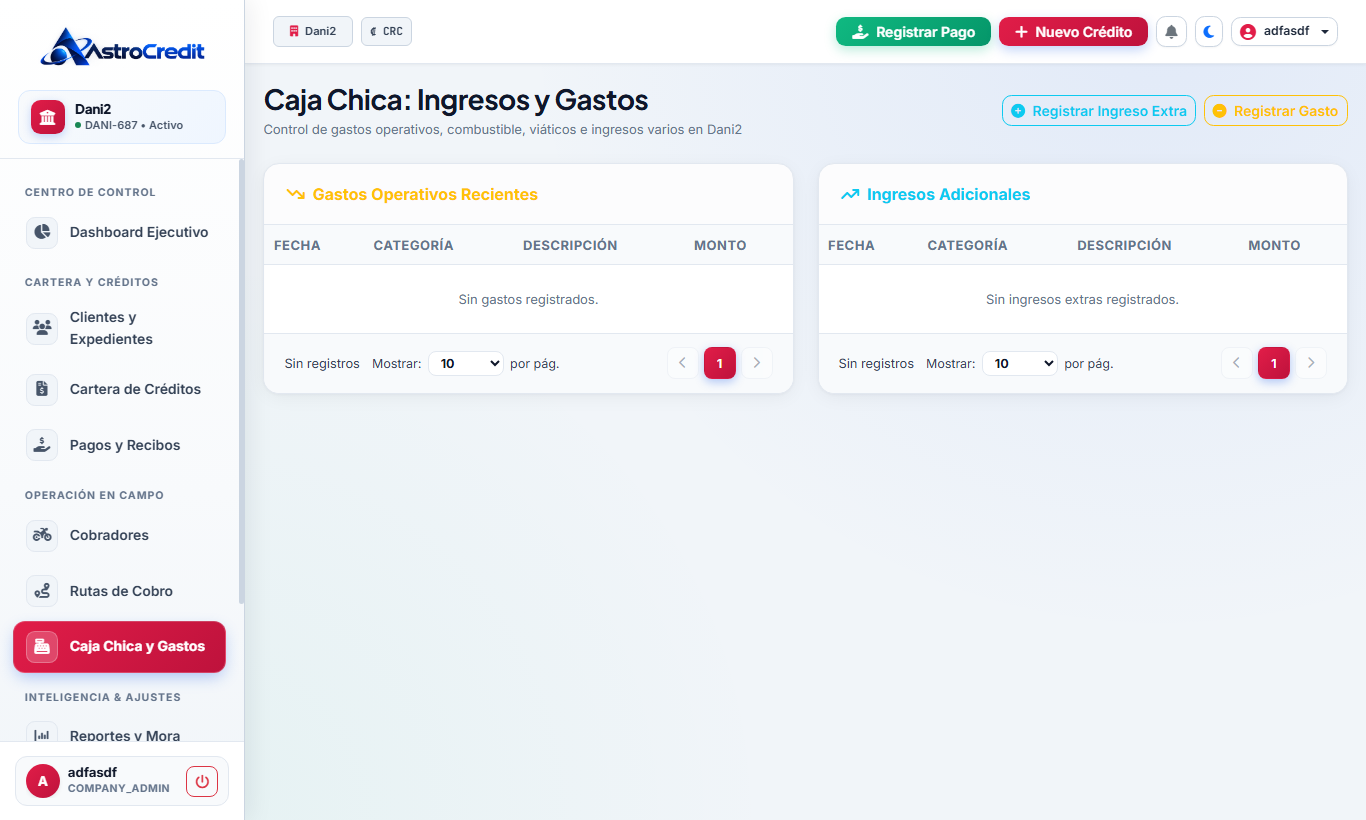Click the sidebar vertical scrollbar

tap(241, 380)
